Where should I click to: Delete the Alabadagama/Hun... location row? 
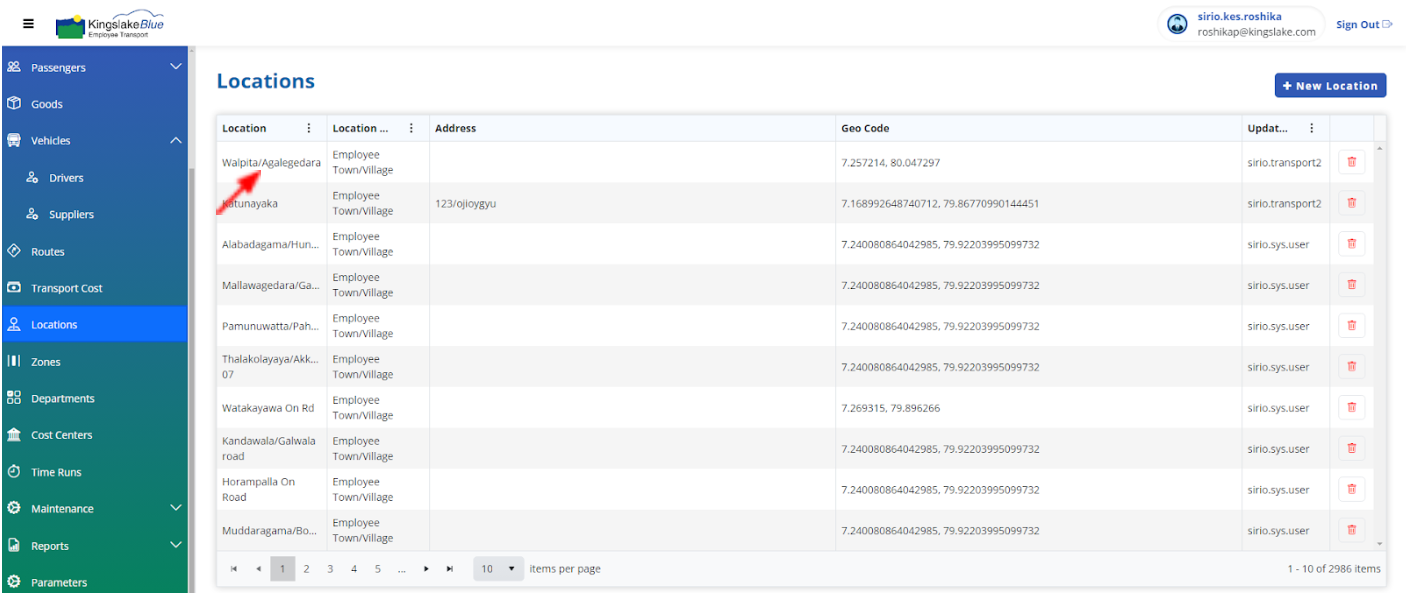click(1351, 244)
